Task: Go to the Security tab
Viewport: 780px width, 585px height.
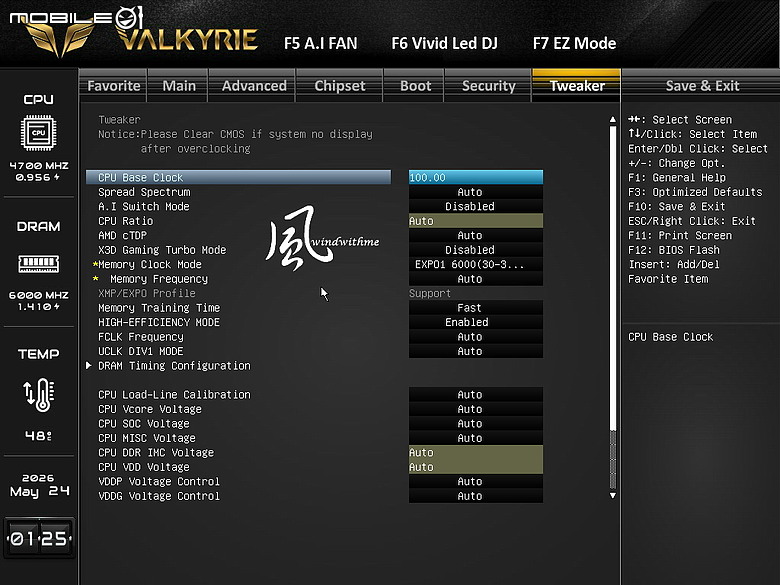Action: click(488, 86)
